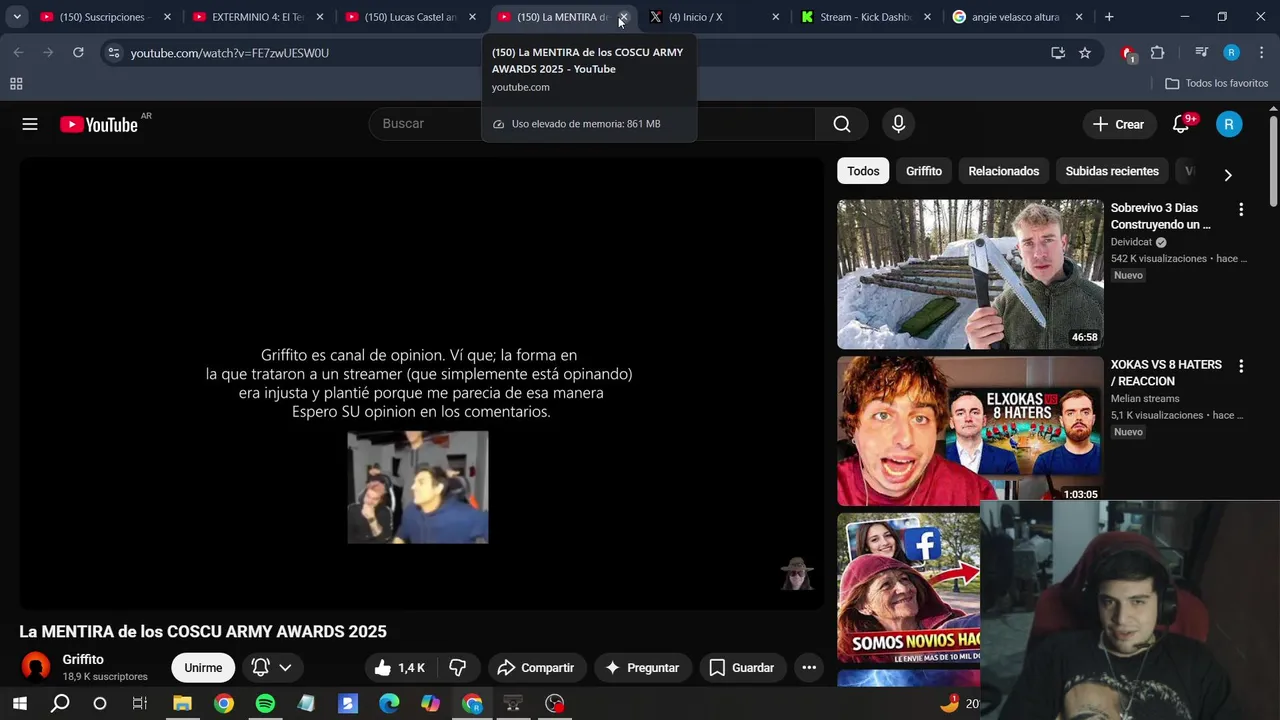Screen dimensions: 1280x720
Task: Open the Windows Start menu
Action: [x=19, y=703]
